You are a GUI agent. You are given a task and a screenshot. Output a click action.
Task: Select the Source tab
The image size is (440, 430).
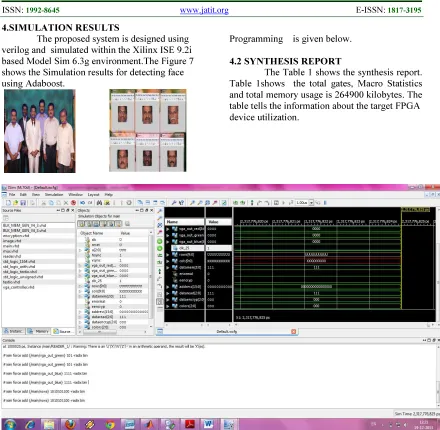click(x=62, y=331)
